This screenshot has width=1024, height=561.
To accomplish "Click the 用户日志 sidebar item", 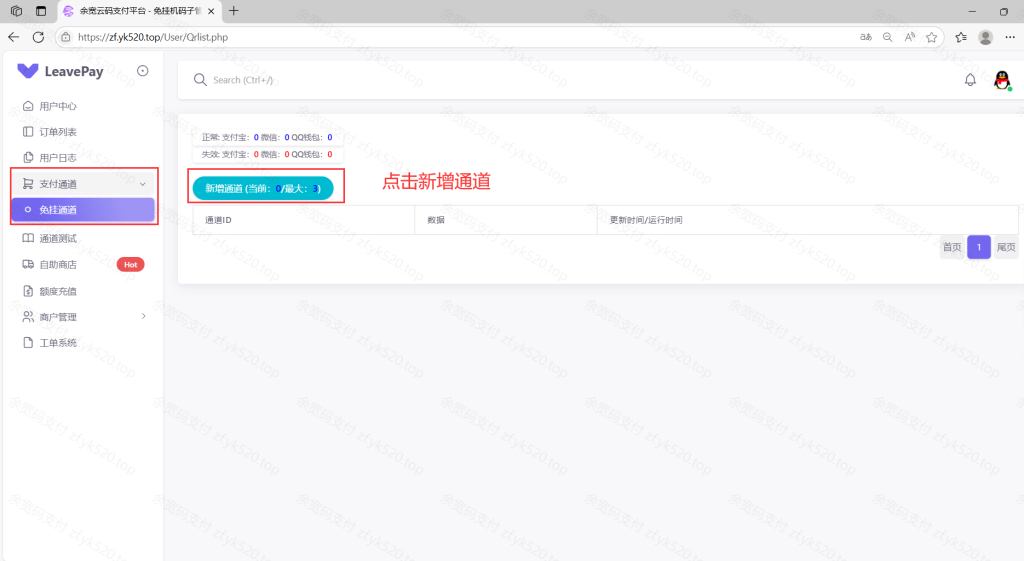I will pyautogui.click(x=58, y=158).
